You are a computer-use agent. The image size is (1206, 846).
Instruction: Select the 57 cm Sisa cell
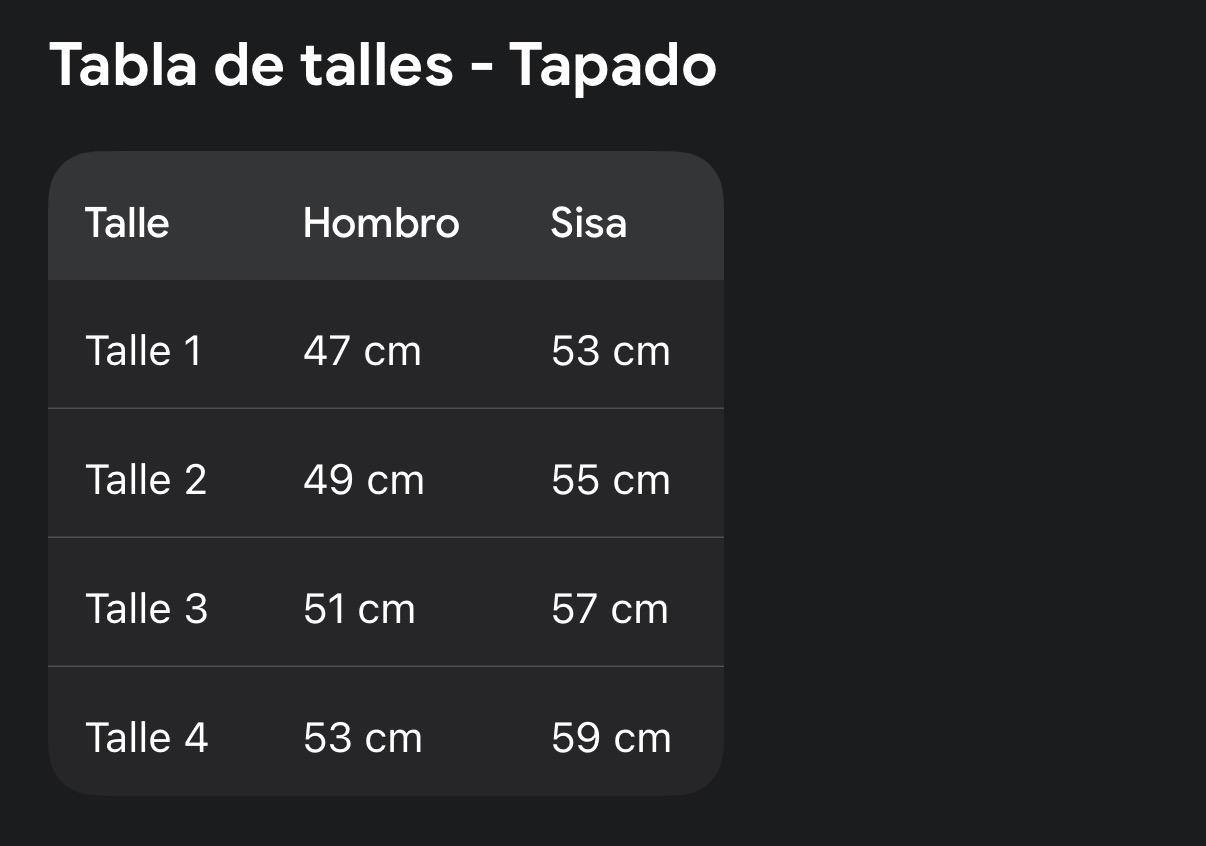click(x=609, y=609)
